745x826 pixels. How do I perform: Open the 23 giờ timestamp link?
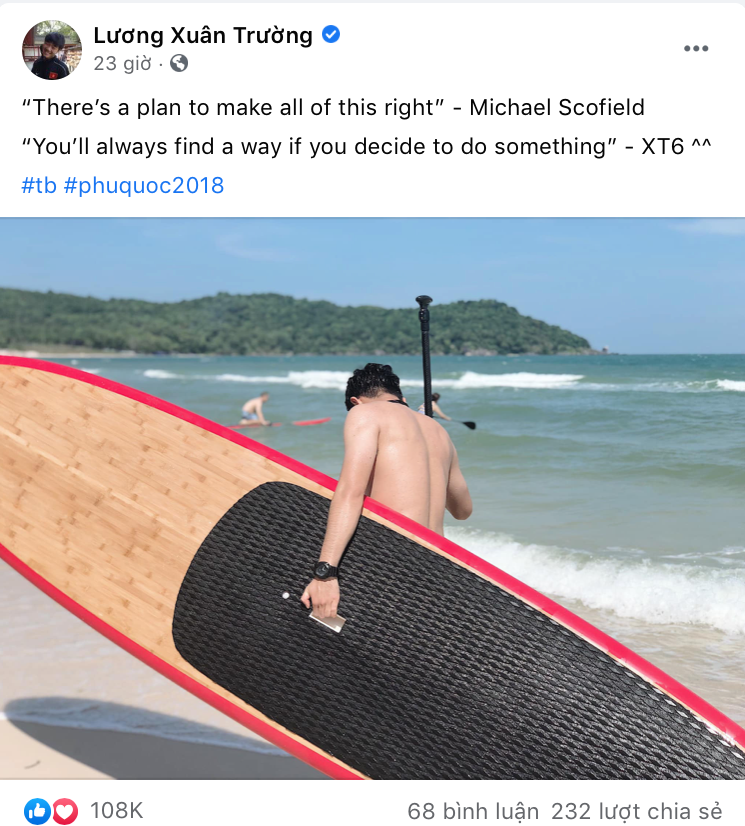pos(122,64)
